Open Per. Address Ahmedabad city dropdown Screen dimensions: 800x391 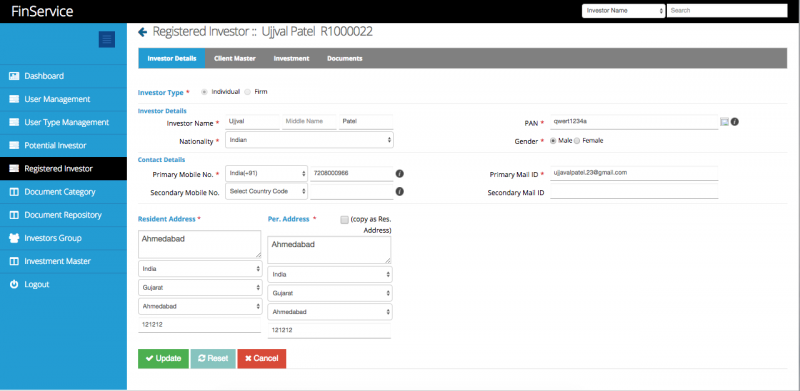330,312
